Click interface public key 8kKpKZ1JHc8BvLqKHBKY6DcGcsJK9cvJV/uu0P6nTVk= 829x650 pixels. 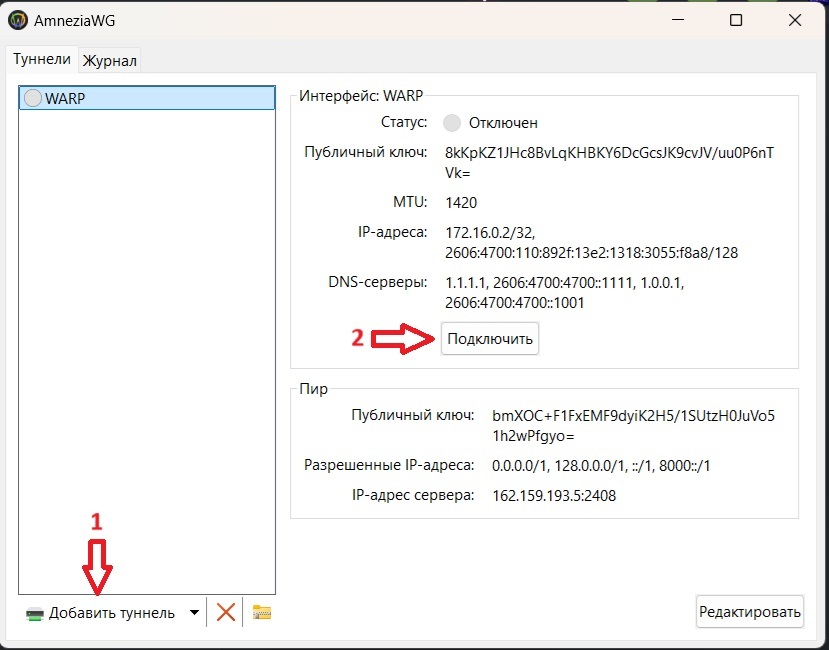point(610,163)
